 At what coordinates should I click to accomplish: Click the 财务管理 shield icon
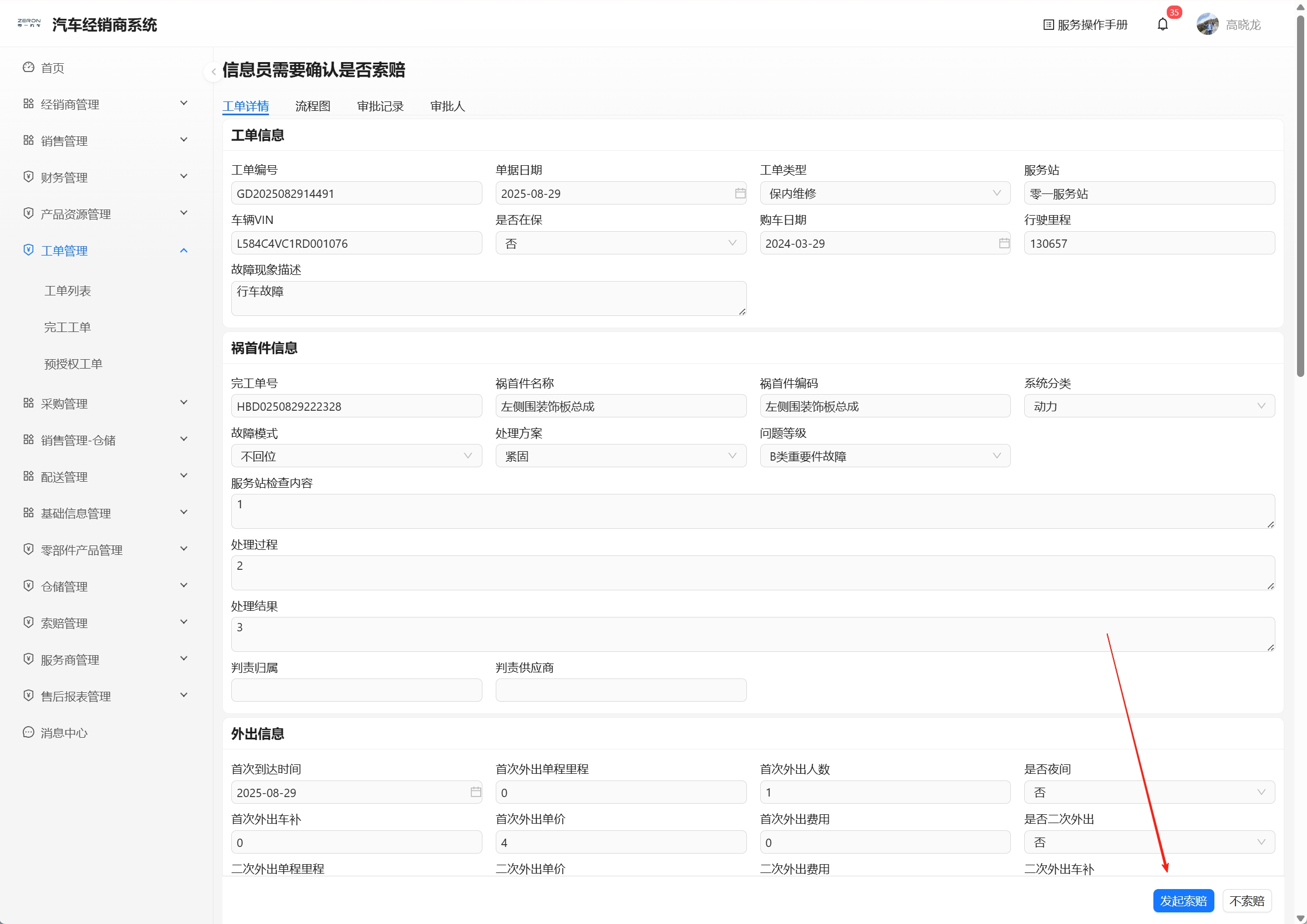pyautogui.click(x=28, y=176)
